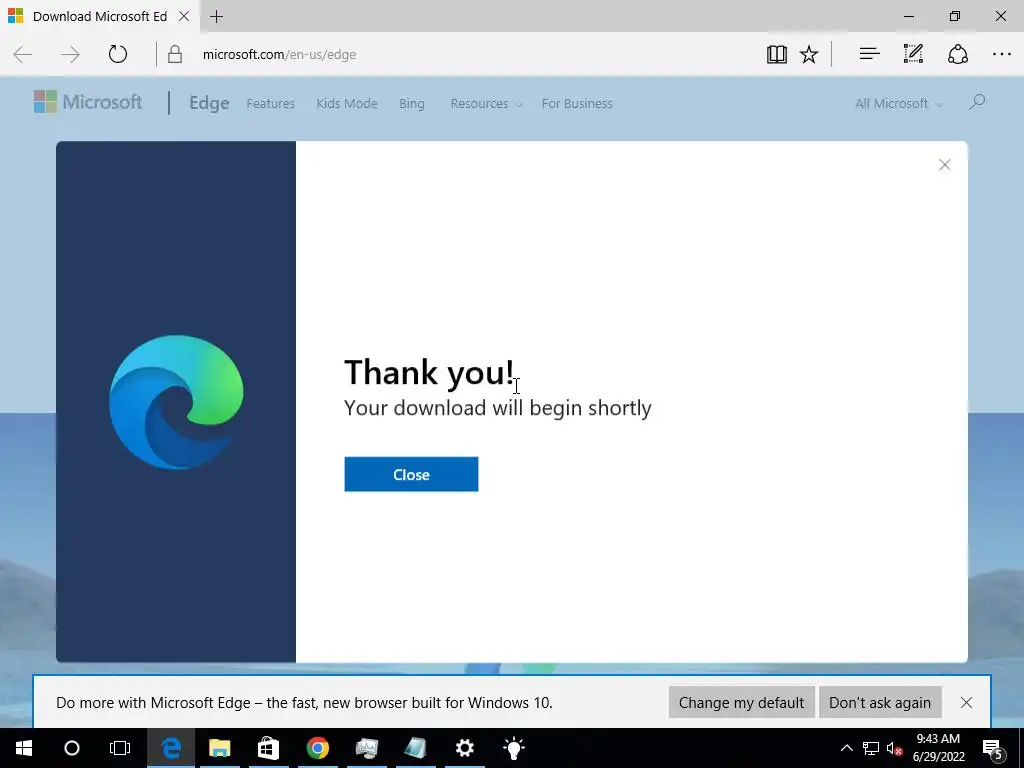Open Cortana circle on the taskbar
Image resolution: width=1024 pixels, height=768 pixels.
[72, 748]
